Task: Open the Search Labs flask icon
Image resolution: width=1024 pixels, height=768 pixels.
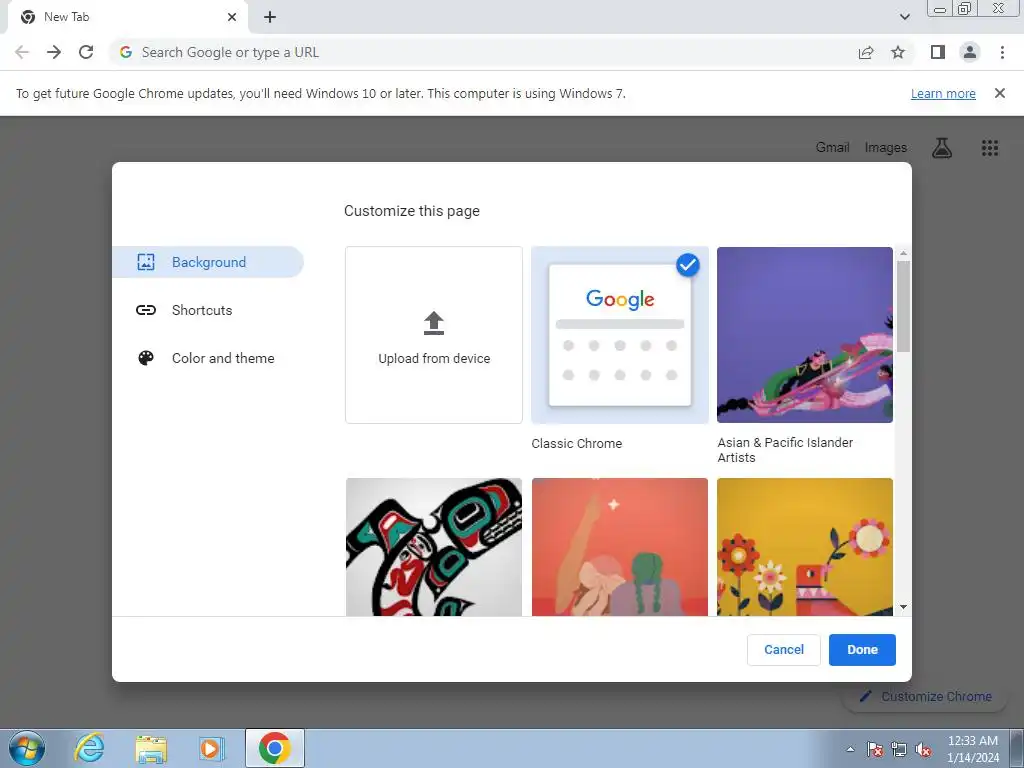Action: tap(942, 148)
